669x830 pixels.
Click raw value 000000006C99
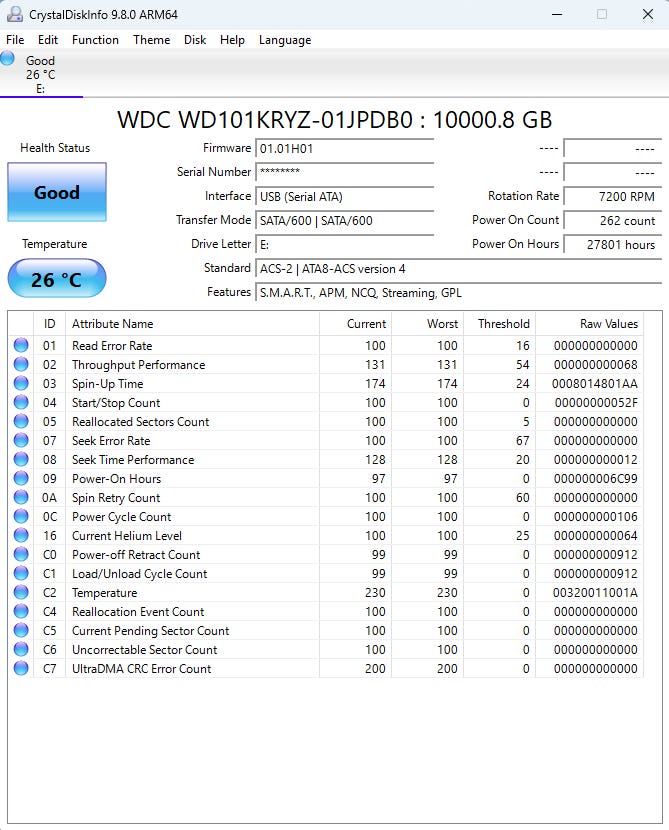click(x=595, y=479)
